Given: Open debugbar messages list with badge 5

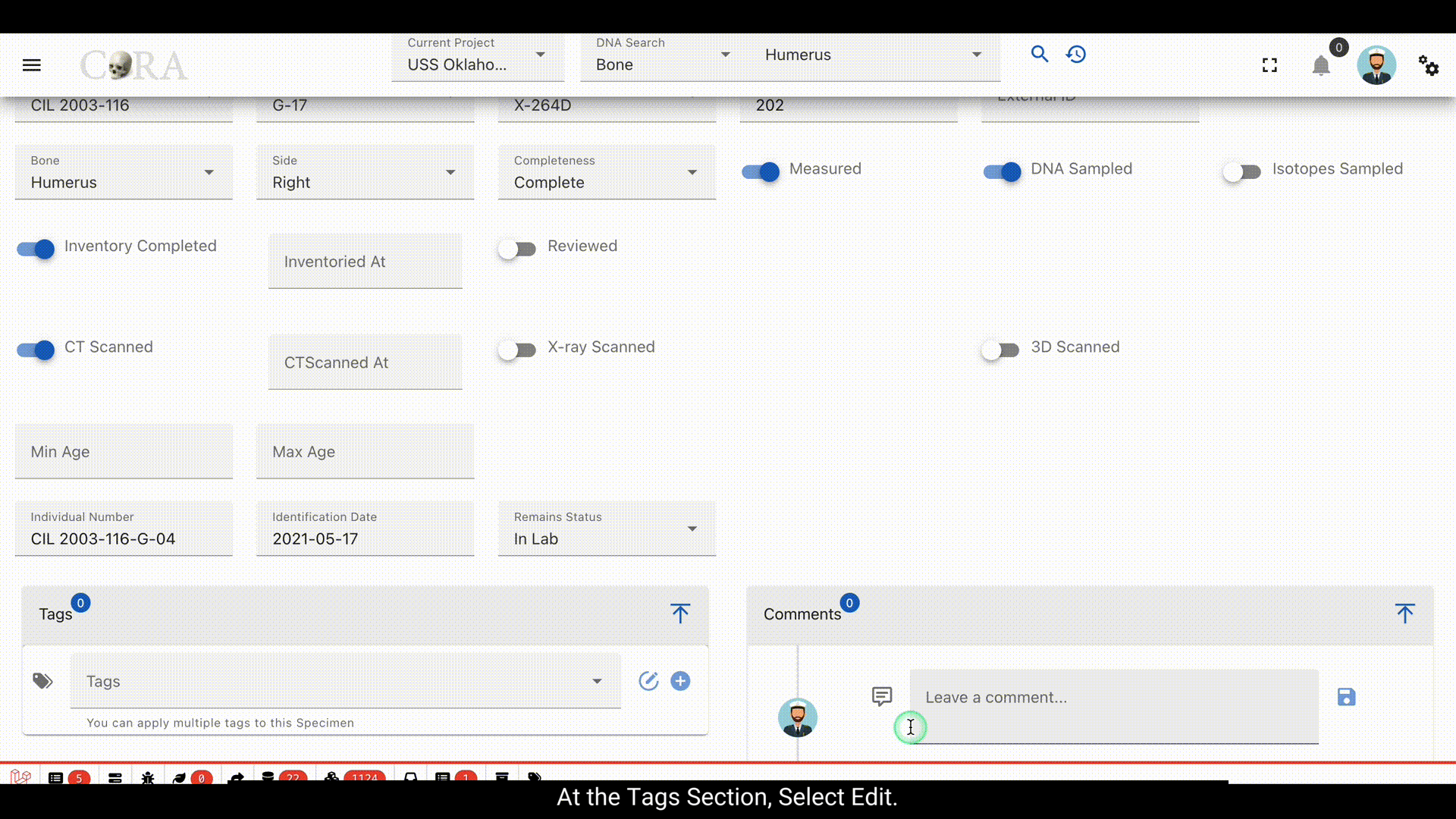Looking at the screenshot, I should click(68, 778).
